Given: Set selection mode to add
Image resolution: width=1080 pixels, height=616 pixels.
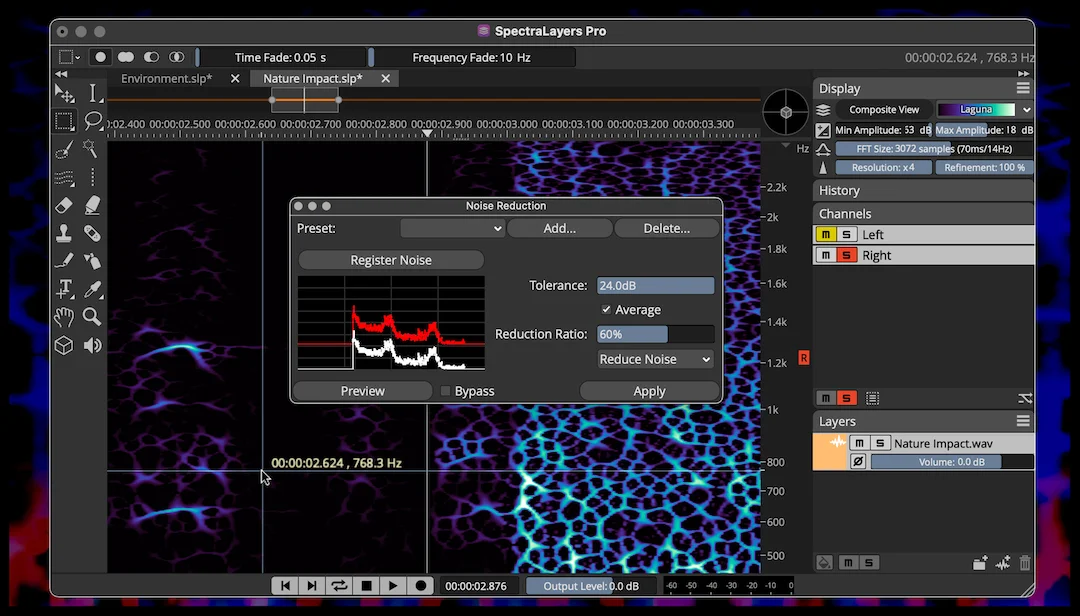Looking at the screenshot, I should tap(126, 57).
